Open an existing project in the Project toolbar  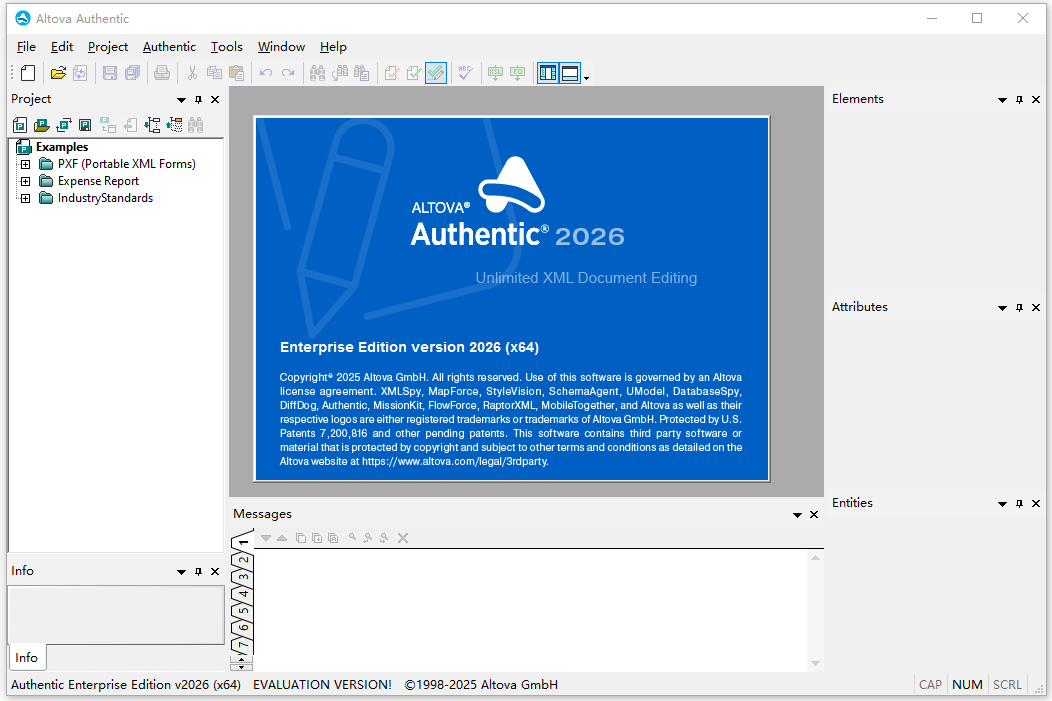(42, 124)
